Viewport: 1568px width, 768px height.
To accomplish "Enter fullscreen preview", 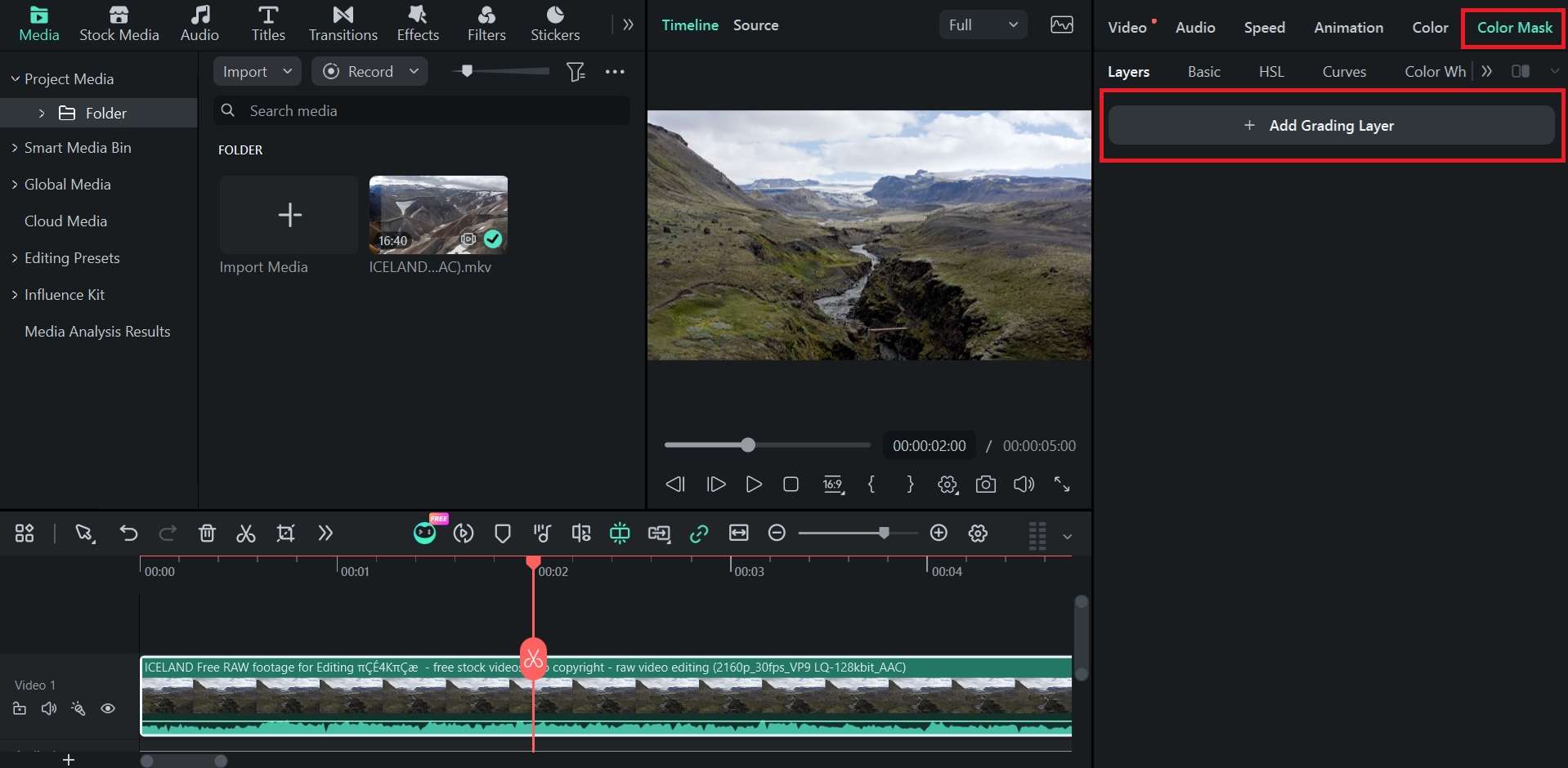I will tap(1062, 484).
